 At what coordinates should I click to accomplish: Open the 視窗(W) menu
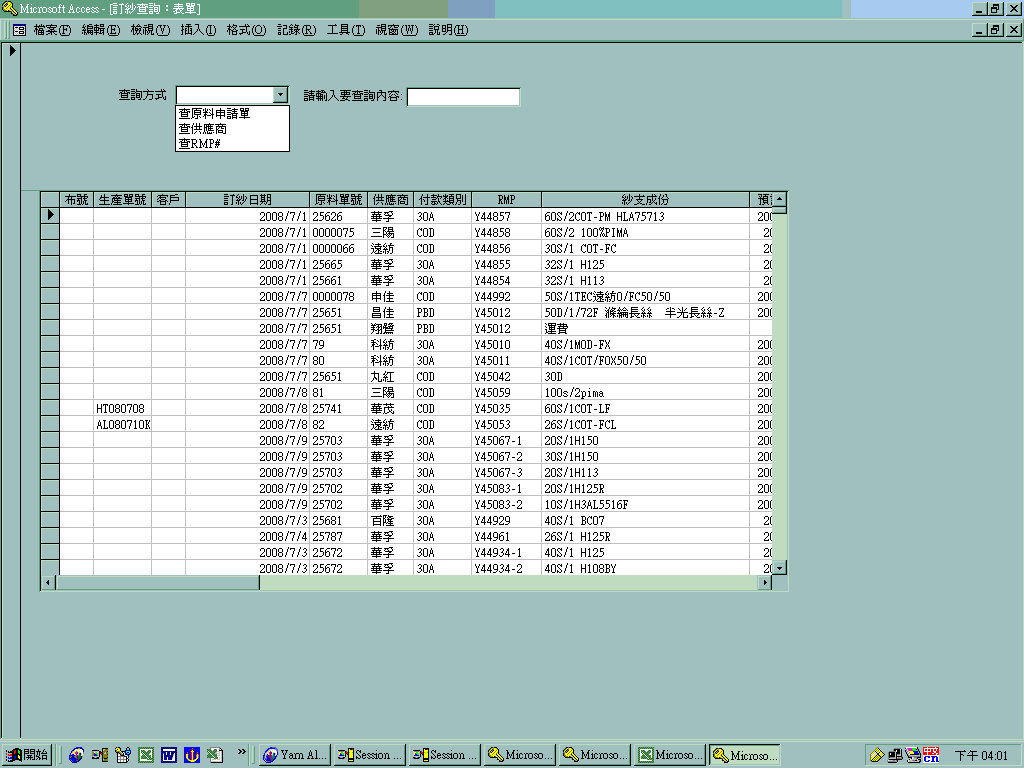pyautogui.click(x=396, y=30)
